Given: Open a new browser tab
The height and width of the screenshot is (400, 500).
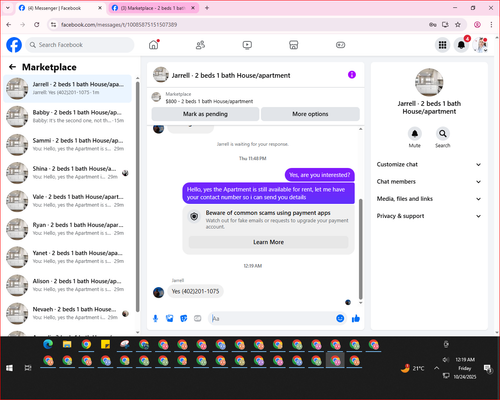Looking at the screenshot, I should [207, 8].
